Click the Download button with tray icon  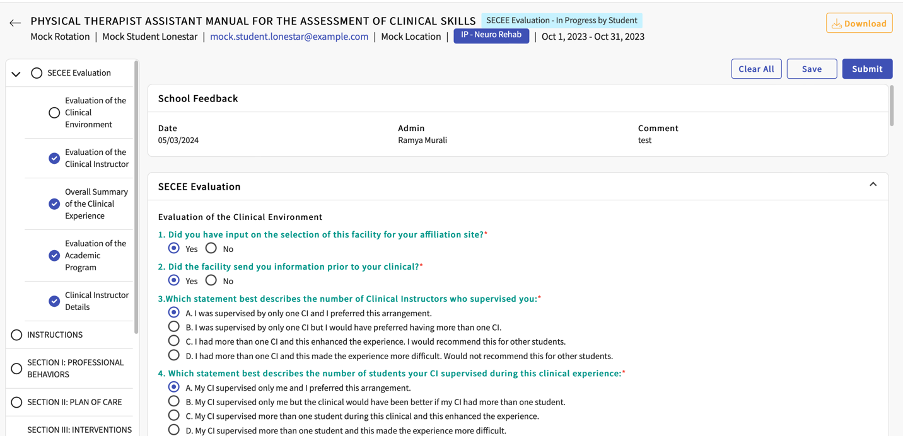tap(859, 23)
